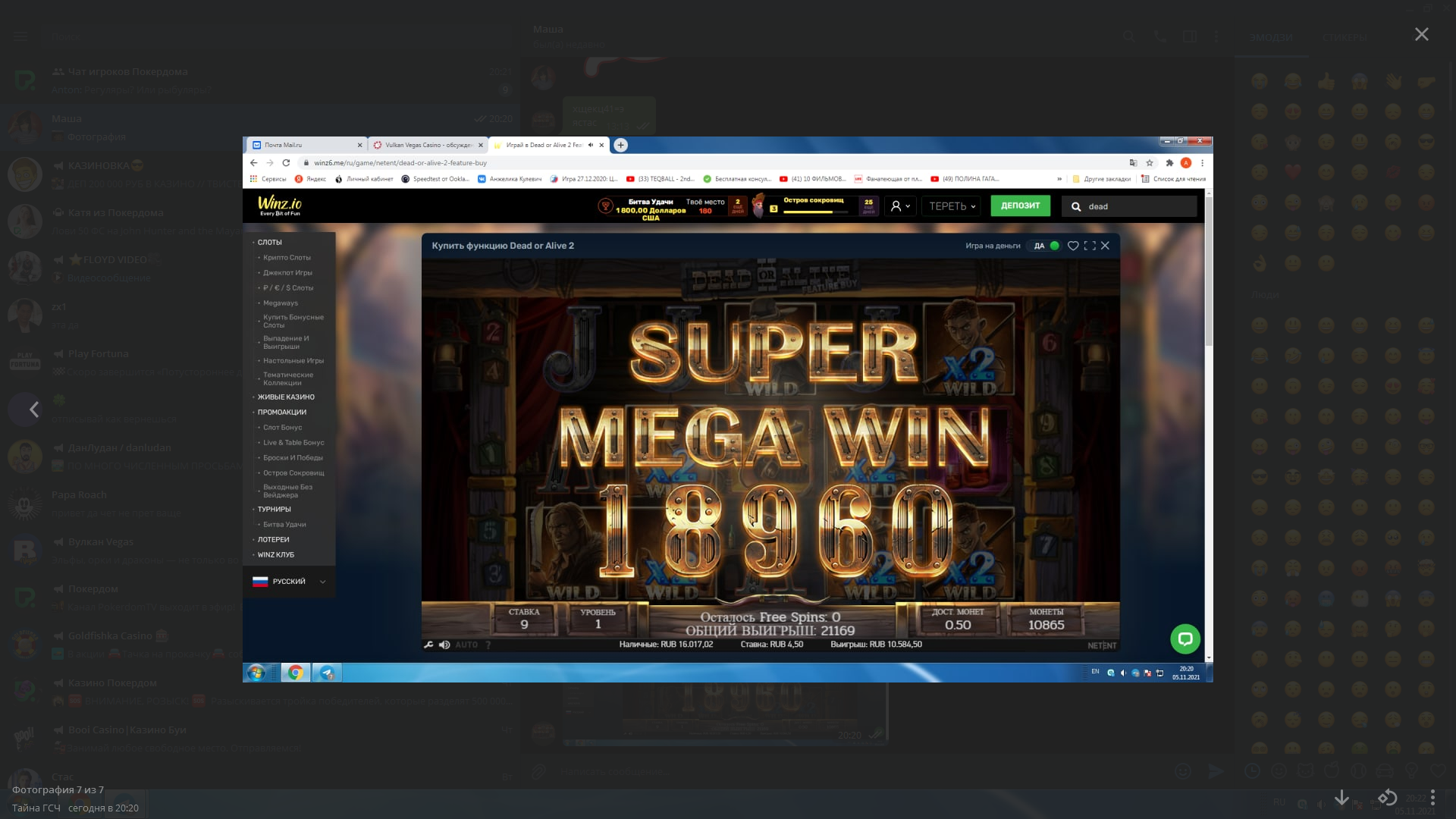Collapse the ТУРНИРЫ sidebar section
The width and height of the screenshot is (1456, 819).
274,510
